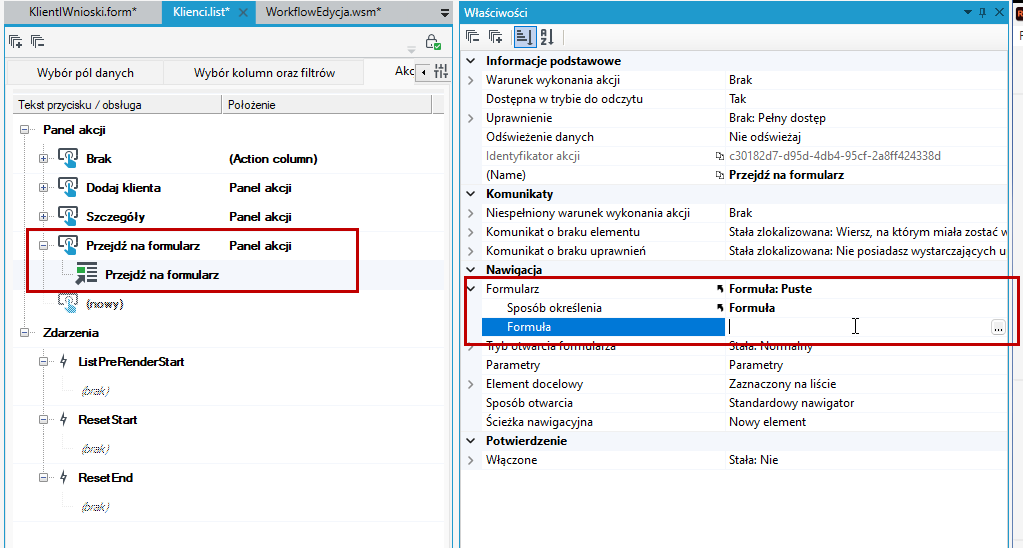
Task: Close the Klienci.list tab
Action: (x=243, y=12)
